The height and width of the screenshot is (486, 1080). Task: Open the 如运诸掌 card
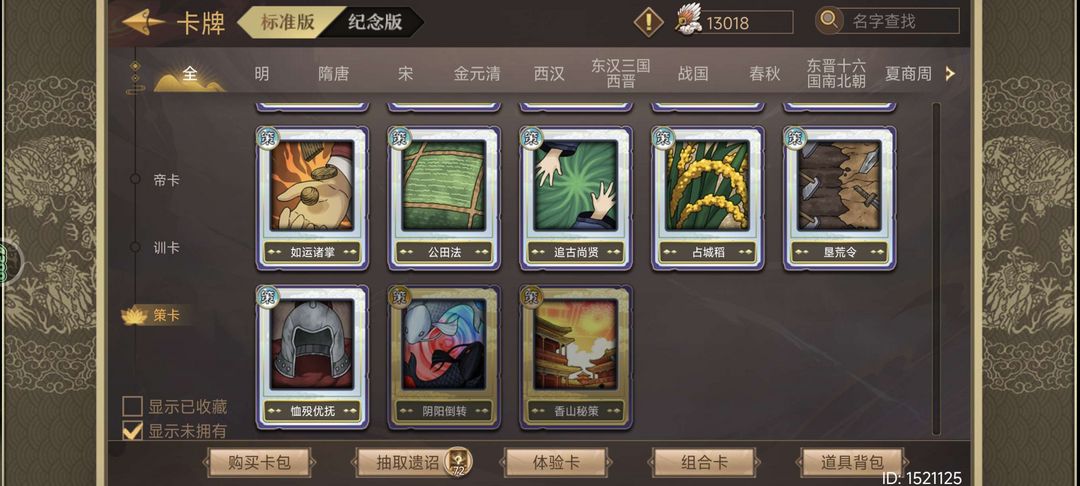(312, 198)
